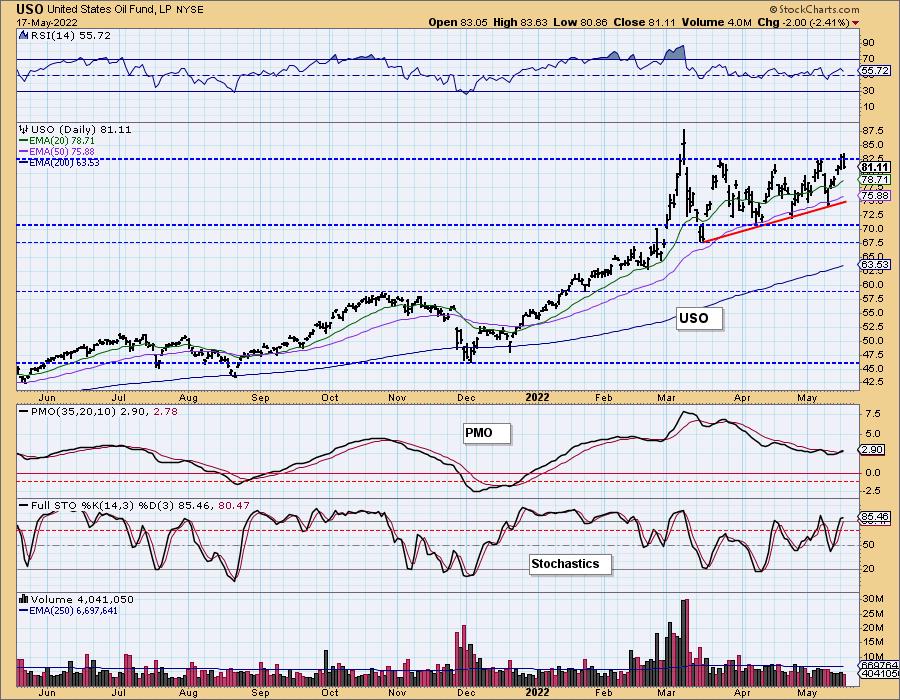Image resolution: width=900 pixels, height=700 pixels.
Task: Click the USO (Daily) 81.11 legend
Action: point(81,130)
